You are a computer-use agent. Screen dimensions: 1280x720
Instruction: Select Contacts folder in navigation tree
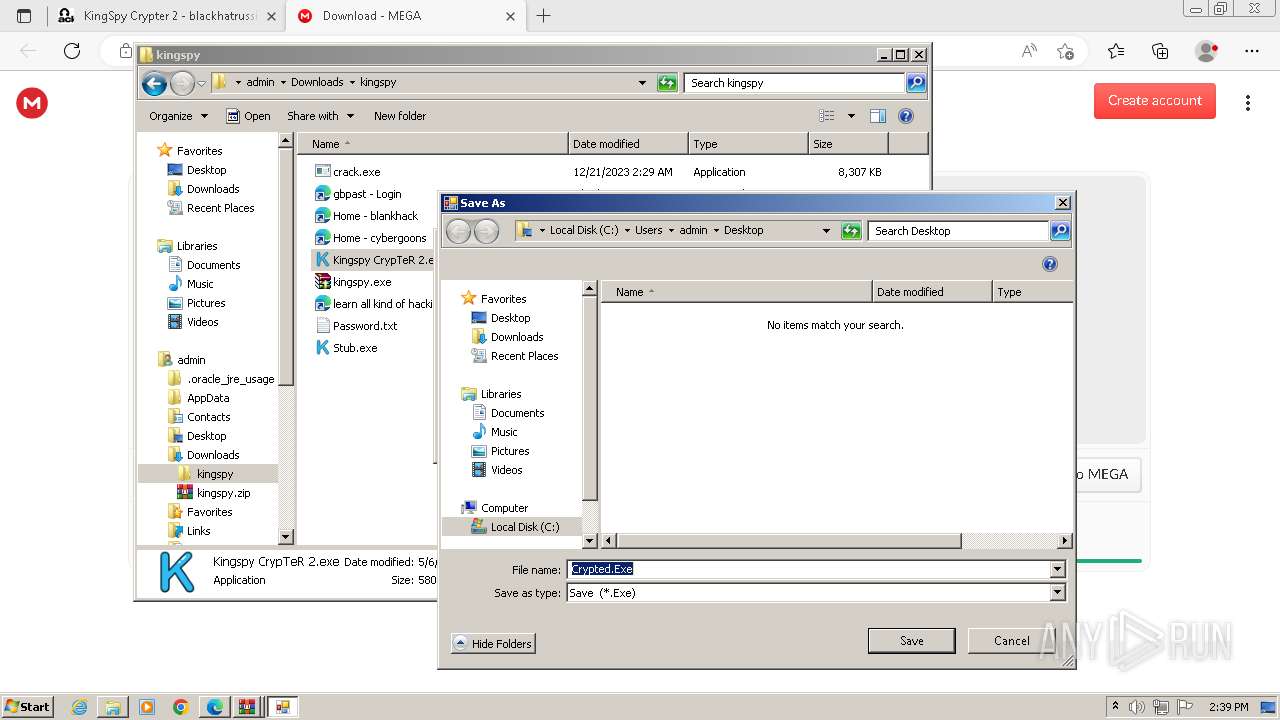(x=199, y=417)
